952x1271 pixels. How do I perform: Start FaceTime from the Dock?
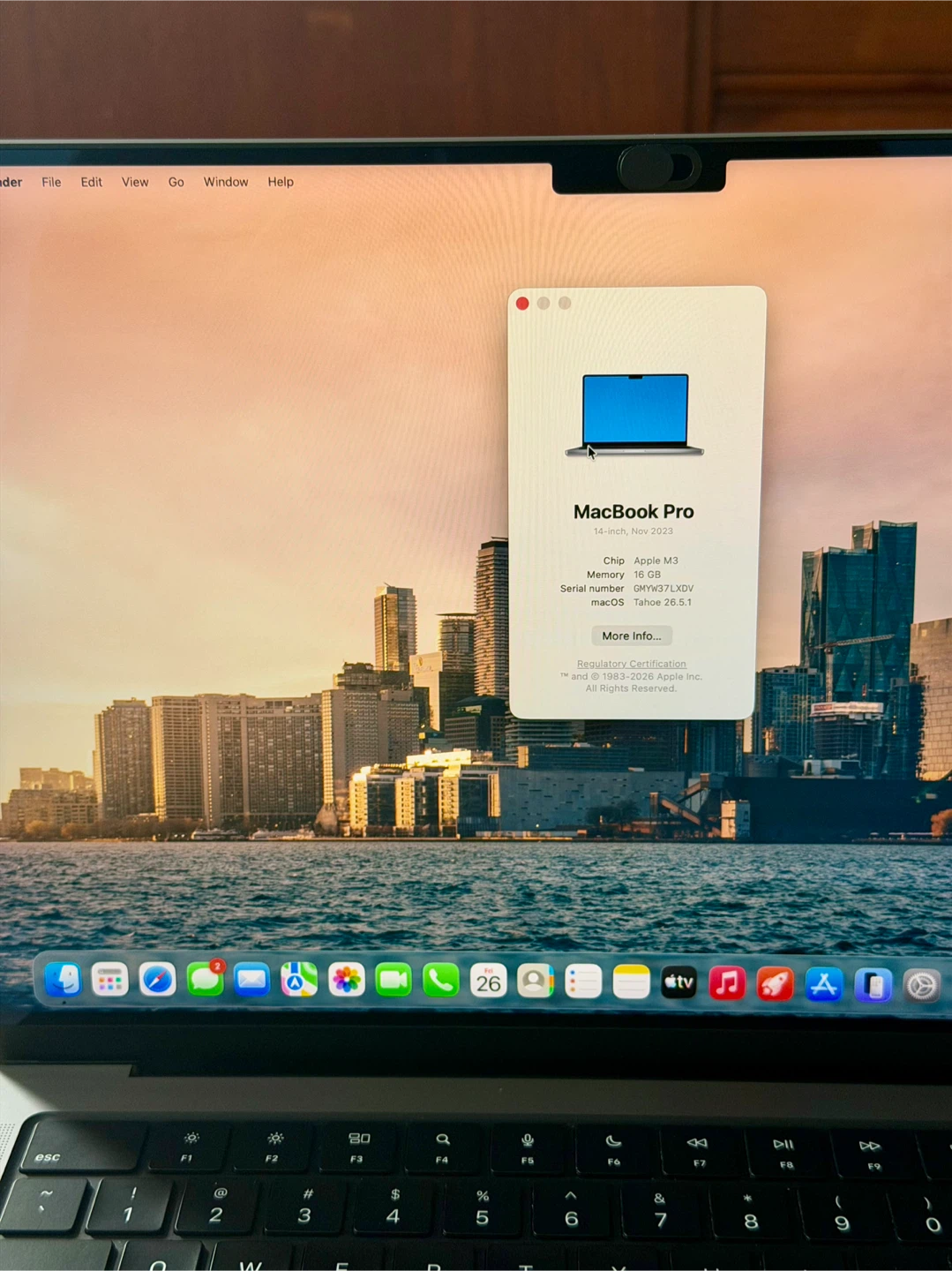(x=394, y=981)
